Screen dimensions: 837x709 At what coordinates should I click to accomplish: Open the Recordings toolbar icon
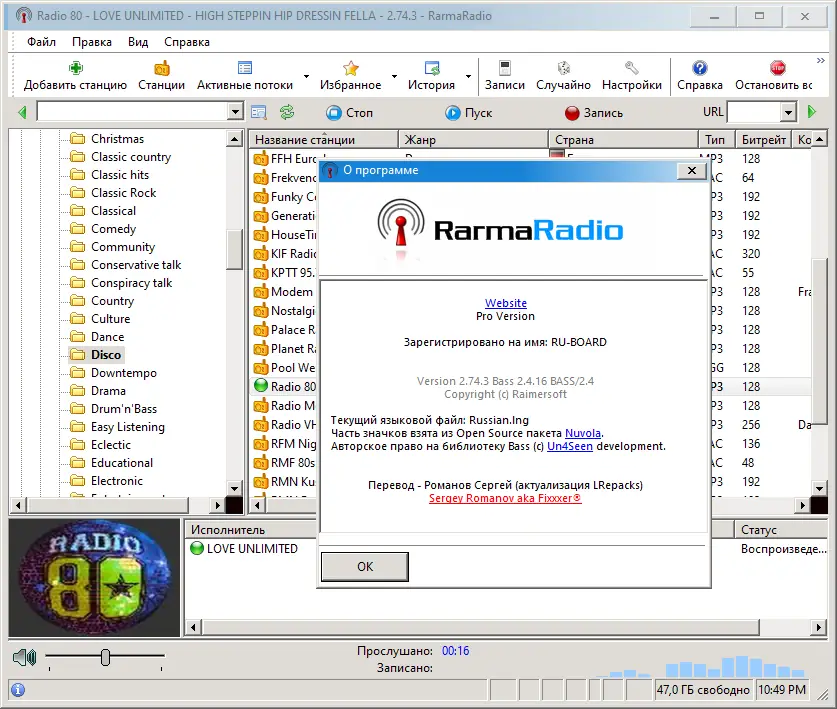[504, 68]
